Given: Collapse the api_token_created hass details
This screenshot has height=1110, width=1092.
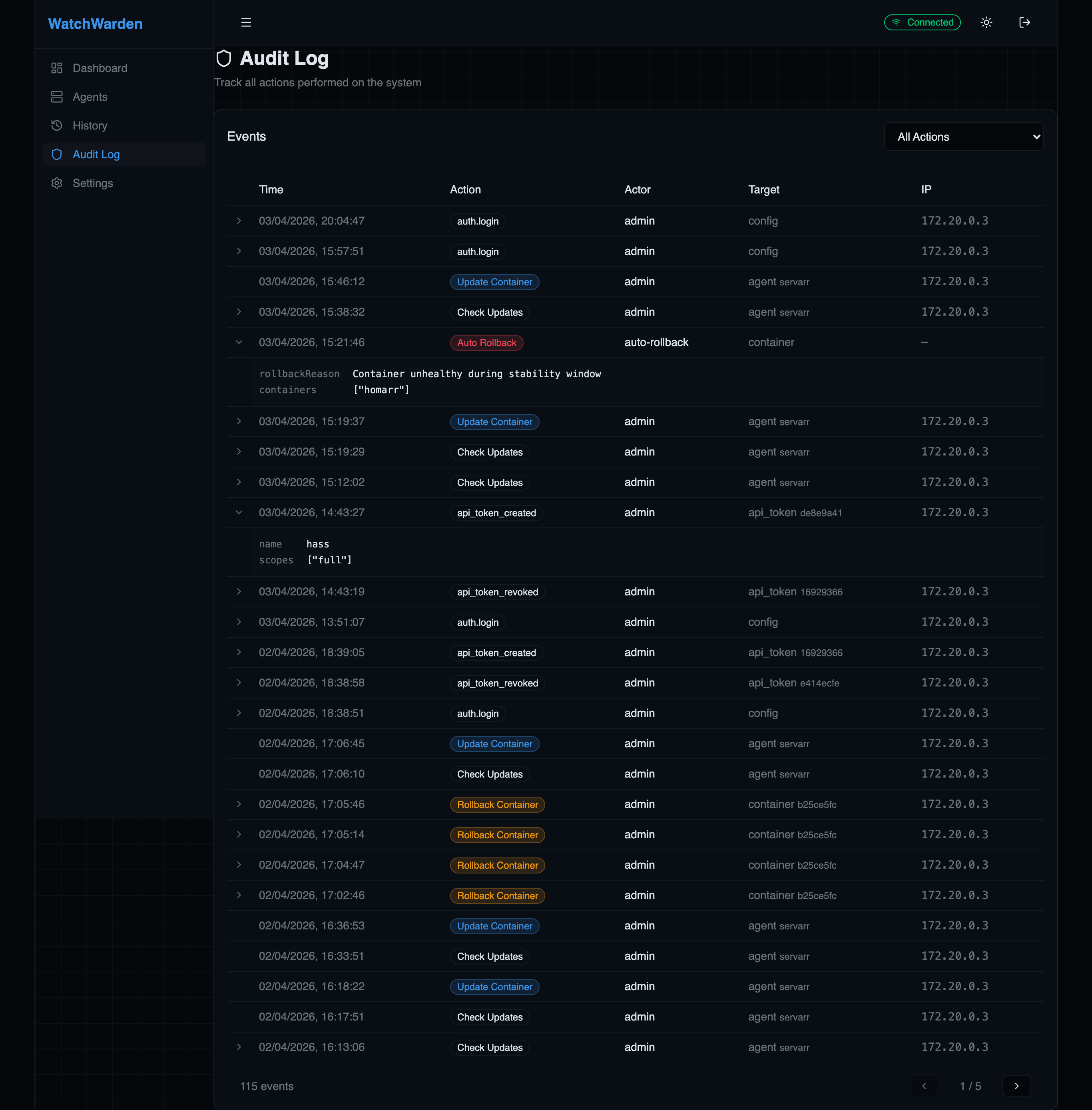Looking at the screenshot, I should [x=239, y=512].
